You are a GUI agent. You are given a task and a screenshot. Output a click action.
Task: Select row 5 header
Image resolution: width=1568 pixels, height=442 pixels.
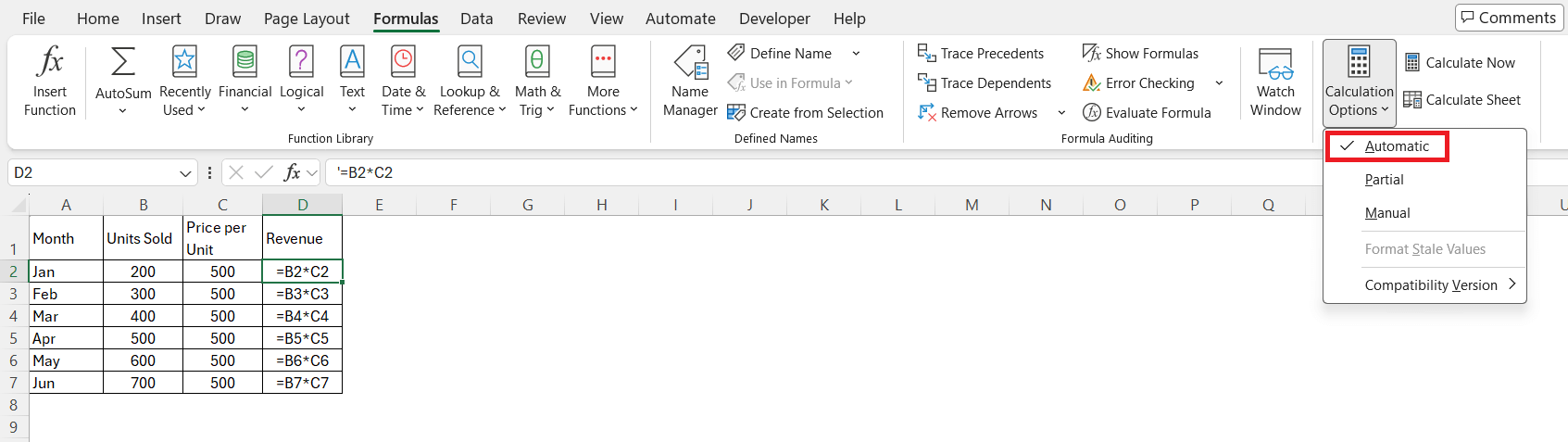pos(14,338)
